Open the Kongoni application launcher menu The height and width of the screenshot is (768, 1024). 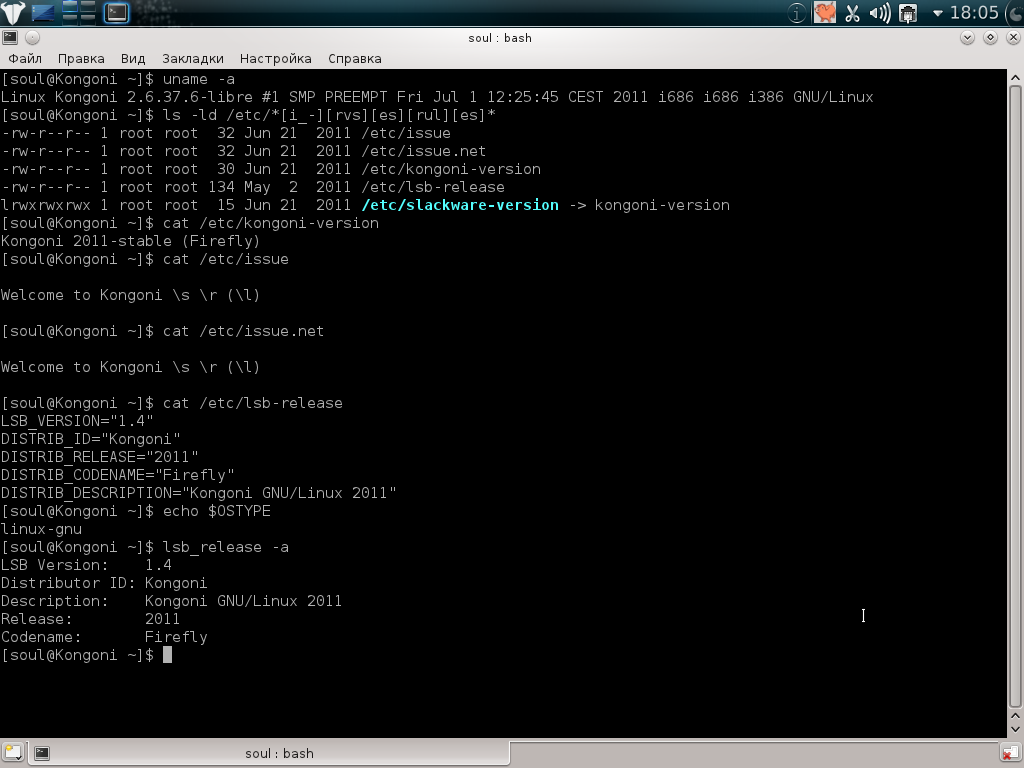pyautogui.click(x=12, y=12)
